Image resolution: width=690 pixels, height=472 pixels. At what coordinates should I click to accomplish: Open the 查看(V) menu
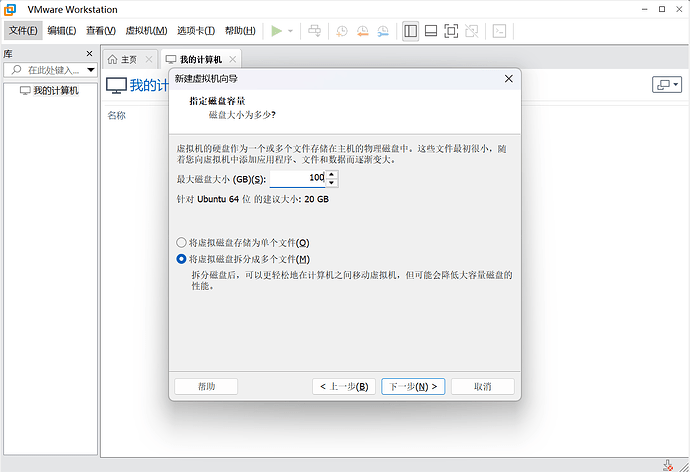coord(101,30)
